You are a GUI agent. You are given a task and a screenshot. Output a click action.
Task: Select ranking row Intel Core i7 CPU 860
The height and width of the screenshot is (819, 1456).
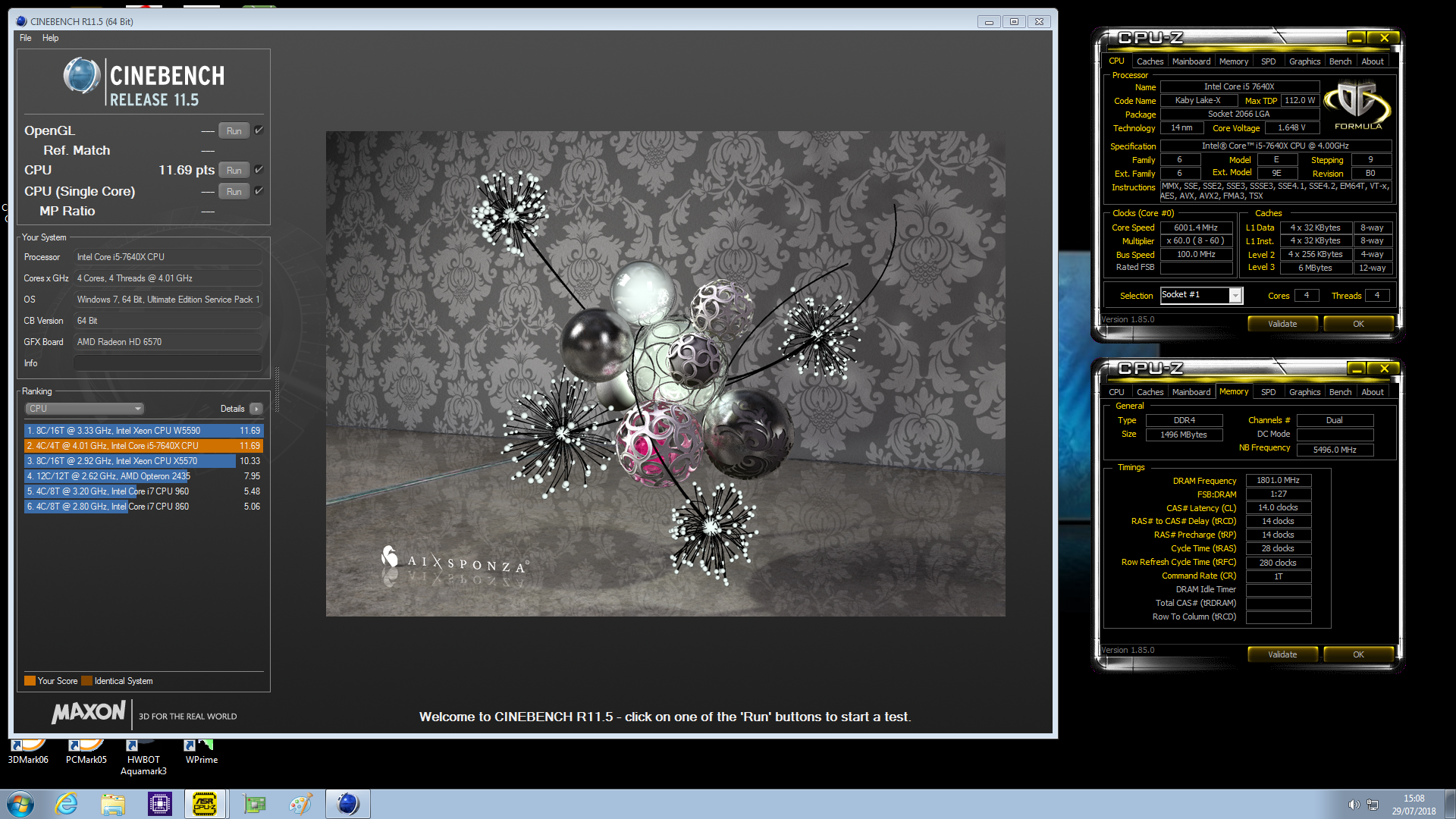(143, 507)
